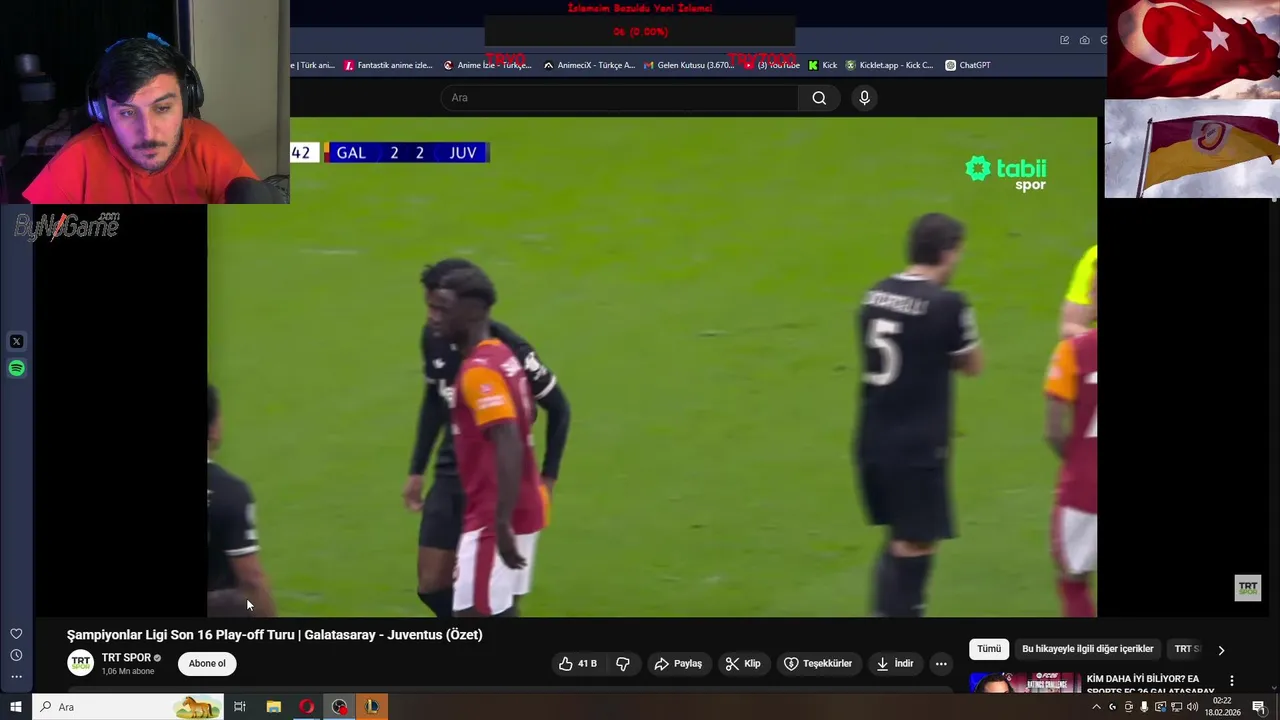Select the 'Tümü' filter chip
The image size is (1280, 720).
click(989, 649)
